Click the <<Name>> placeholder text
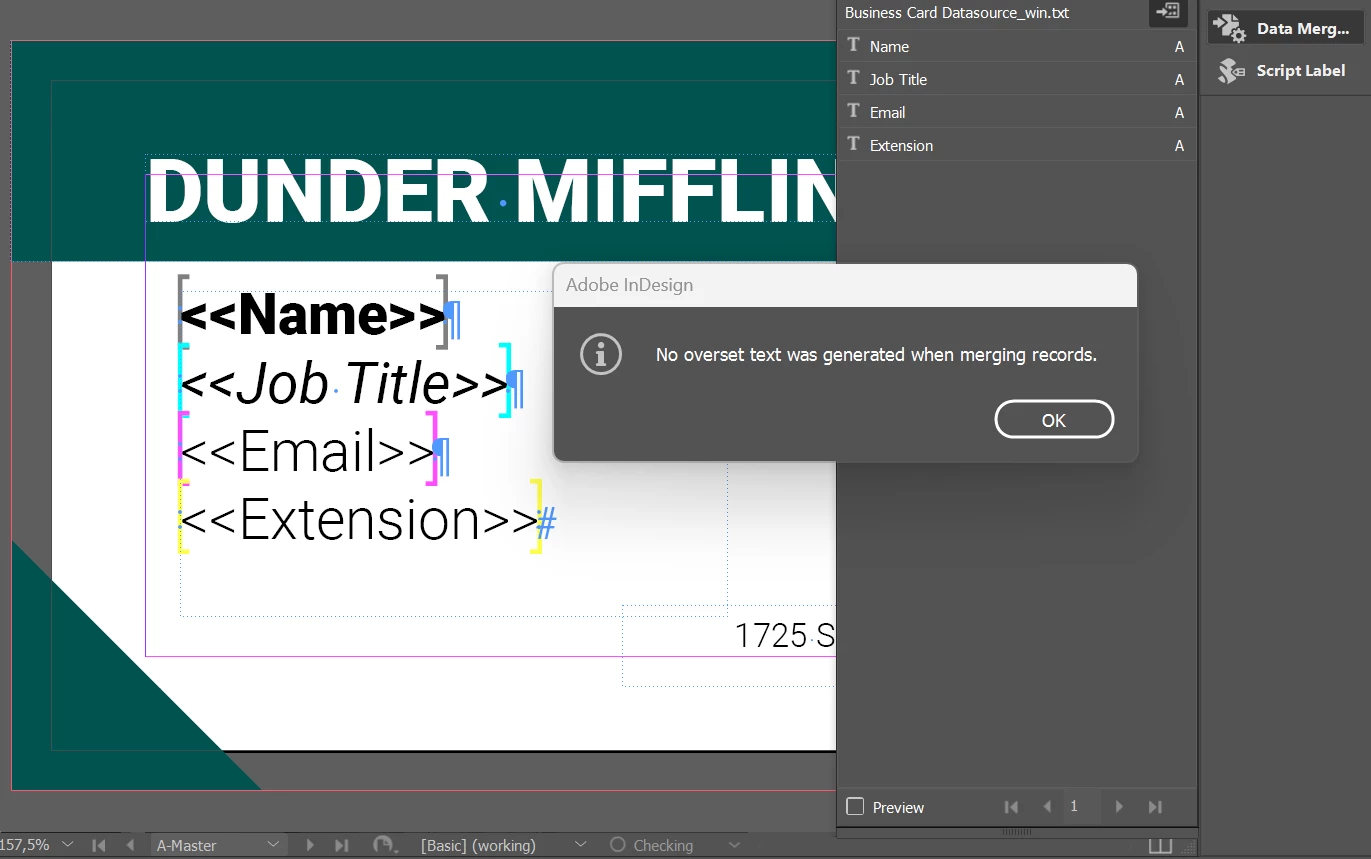Image resolution: width=1371 pixels, height=859 pixels. pyautogui.click(x=313, y=315)
